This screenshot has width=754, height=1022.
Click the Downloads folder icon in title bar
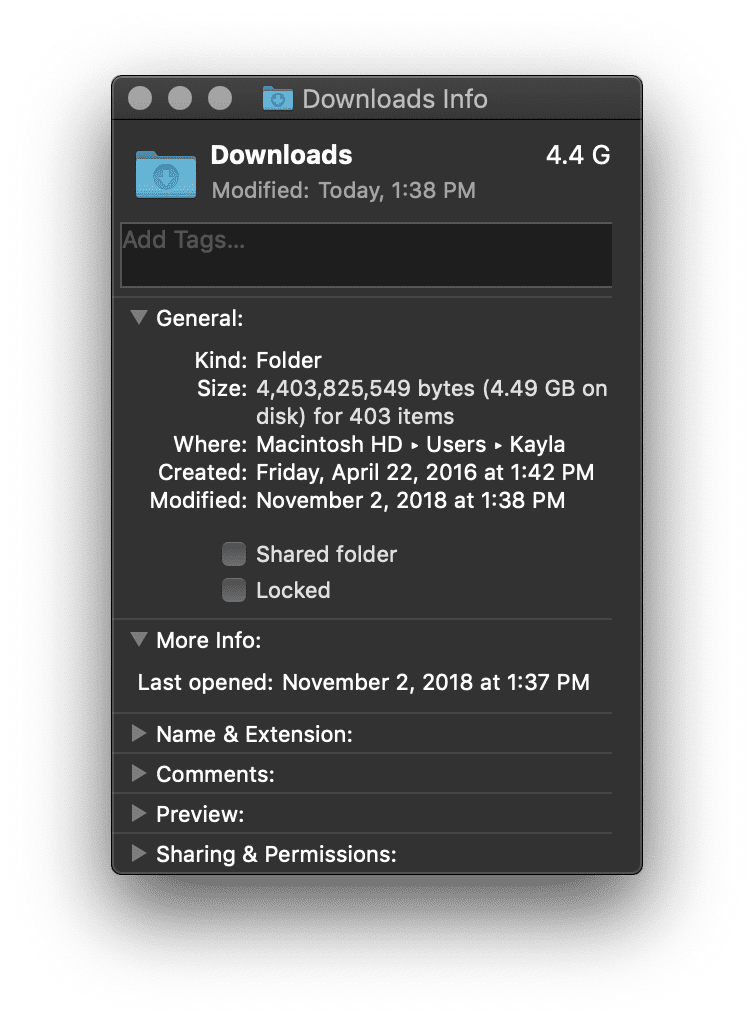pos(277,98)
